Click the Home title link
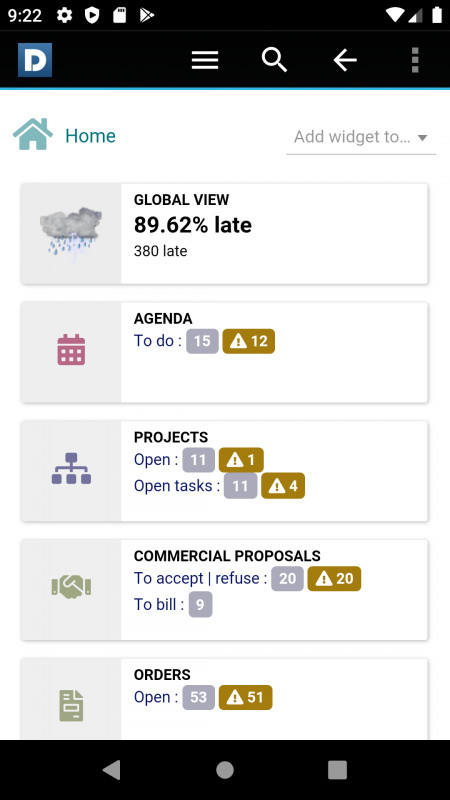This screenshot has height=800, width=450. 90,136
